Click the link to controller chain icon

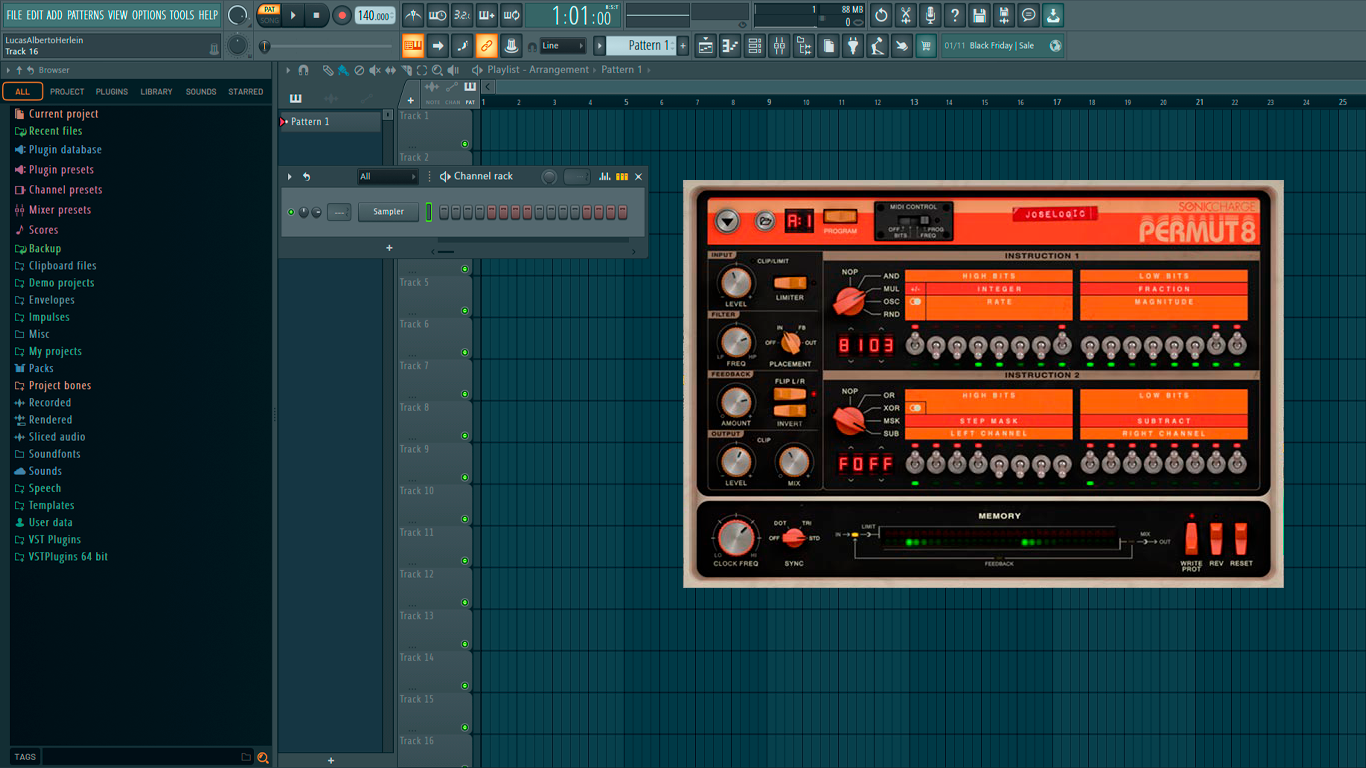pos(486,45)
